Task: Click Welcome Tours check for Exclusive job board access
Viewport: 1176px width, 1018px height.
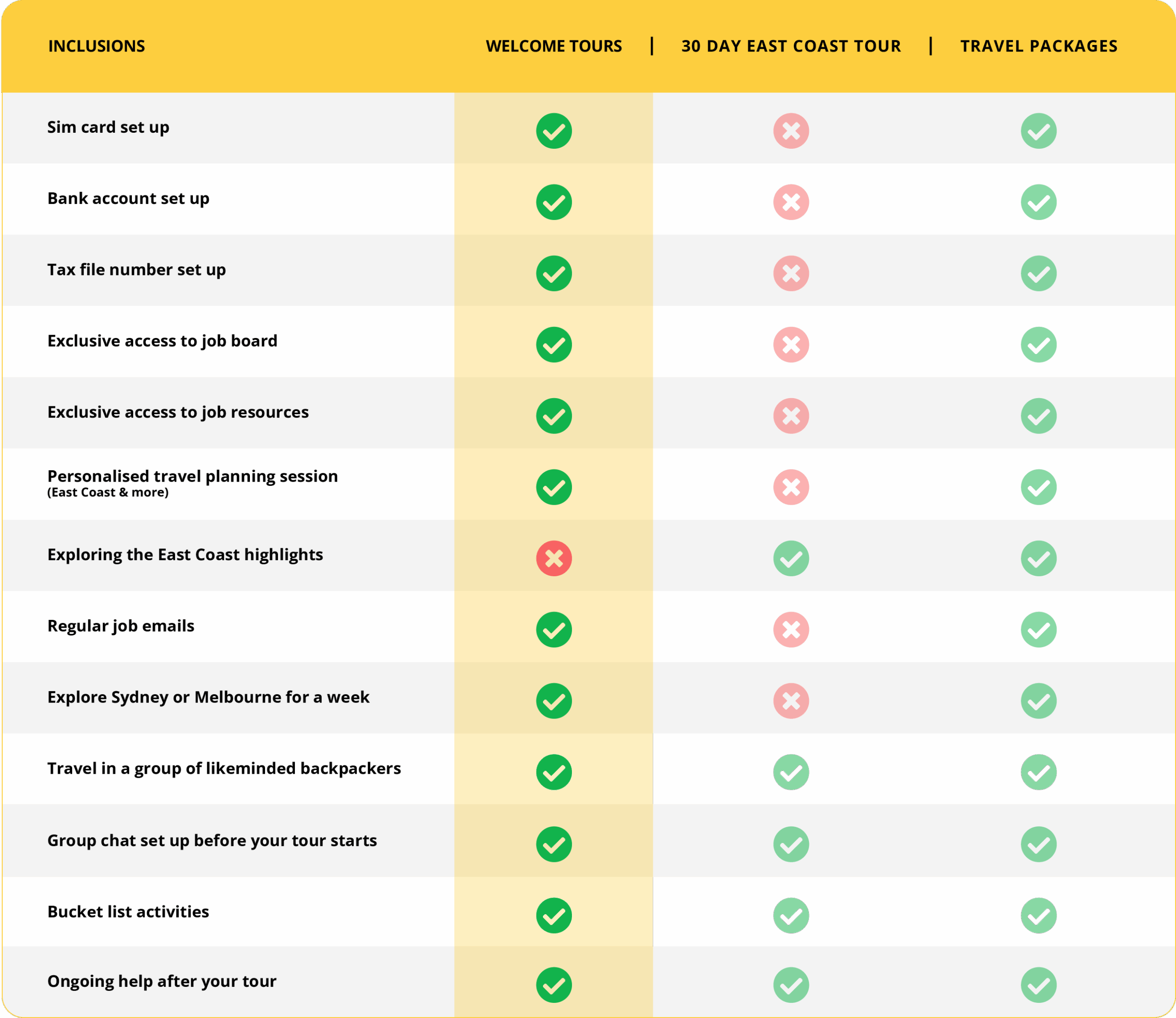Action: pyautogui.click(x=554, y=344)
